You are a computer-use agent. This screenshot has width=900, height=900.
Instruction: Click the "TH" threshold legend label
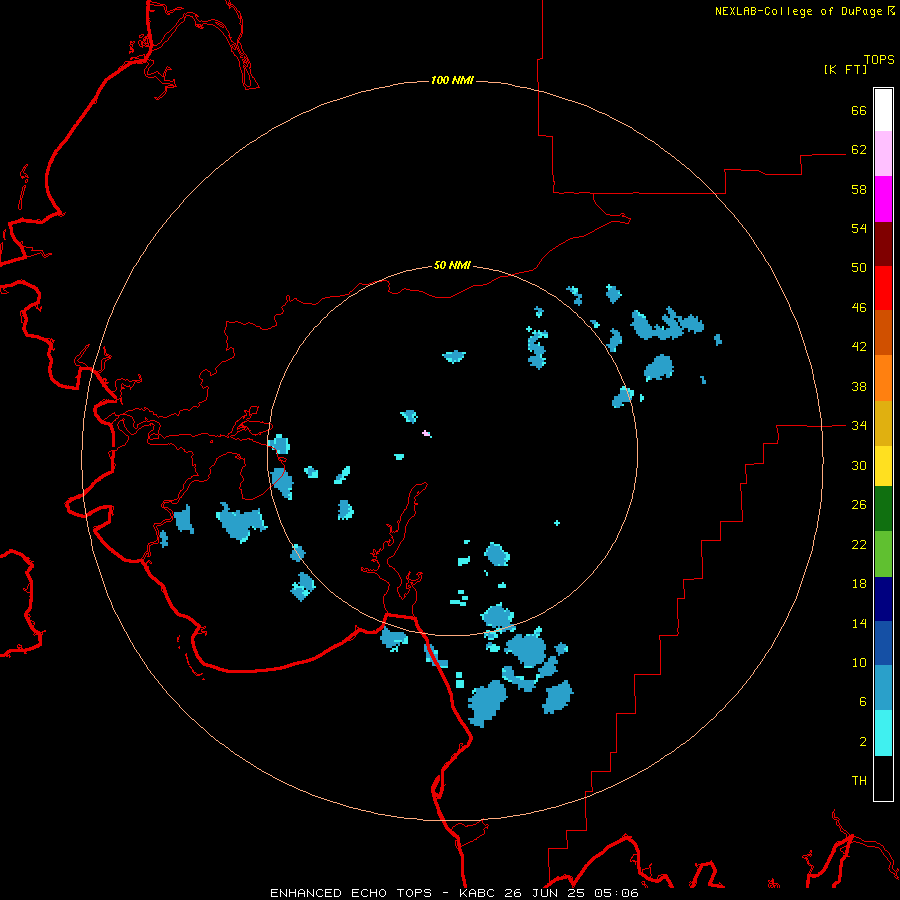click(859, 781)
